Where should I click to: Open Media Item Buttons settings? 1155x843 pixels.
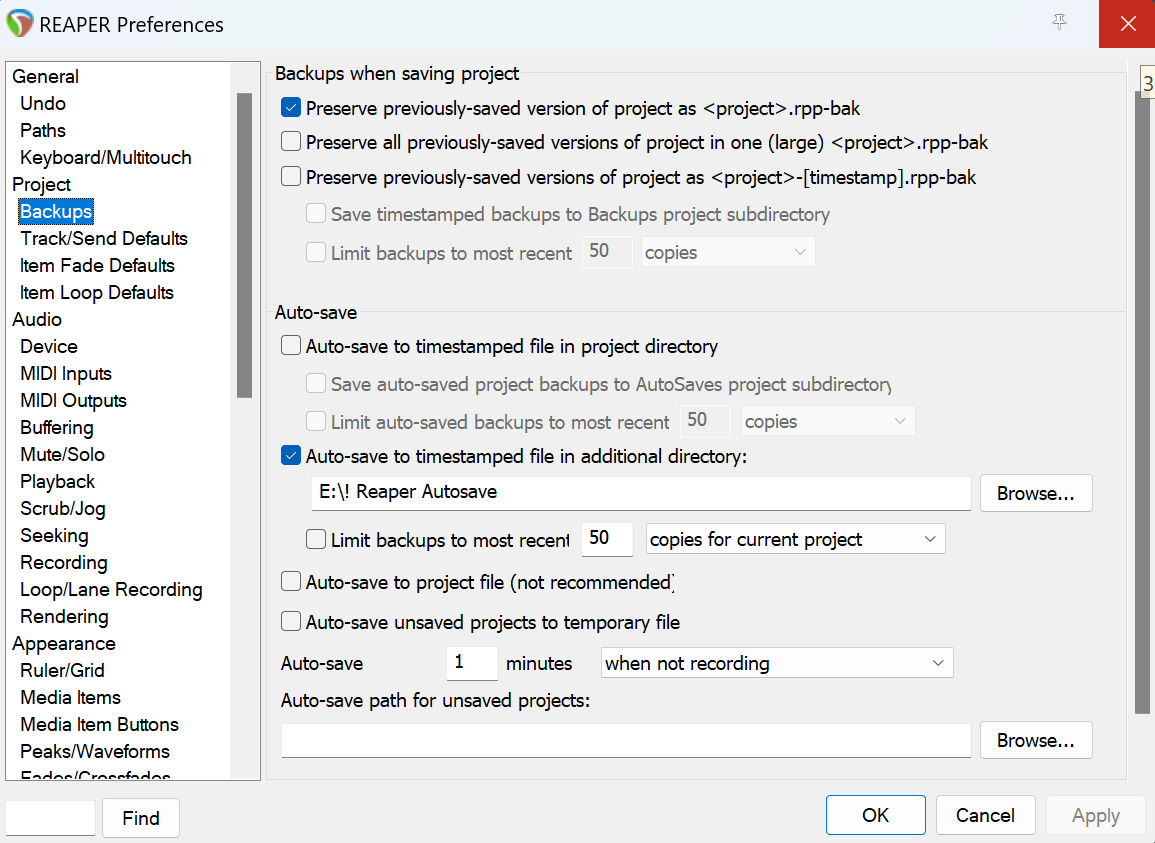point(99,724)
